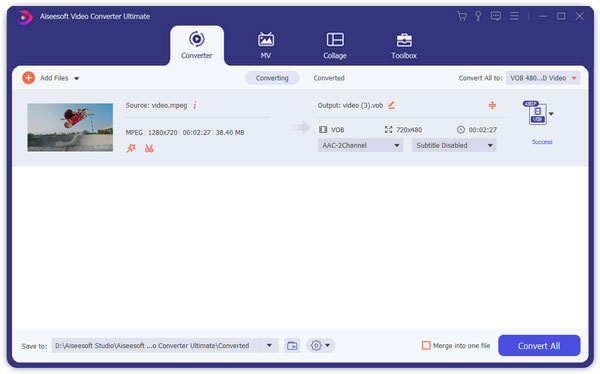Screen dimensions: 600x374
Task: Click the Convert All button
Action: tap(539, 346)
